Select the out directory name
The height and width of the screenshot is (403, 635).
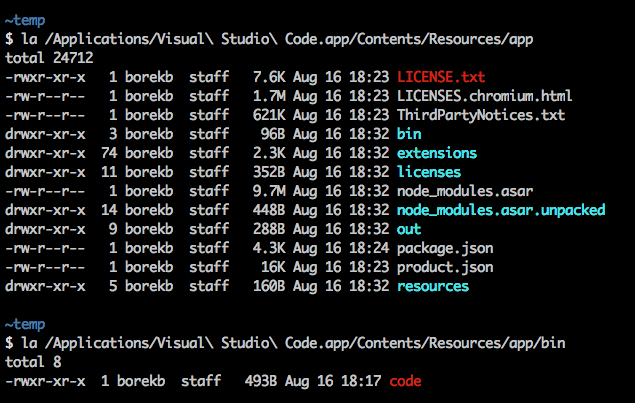[409, 229]
